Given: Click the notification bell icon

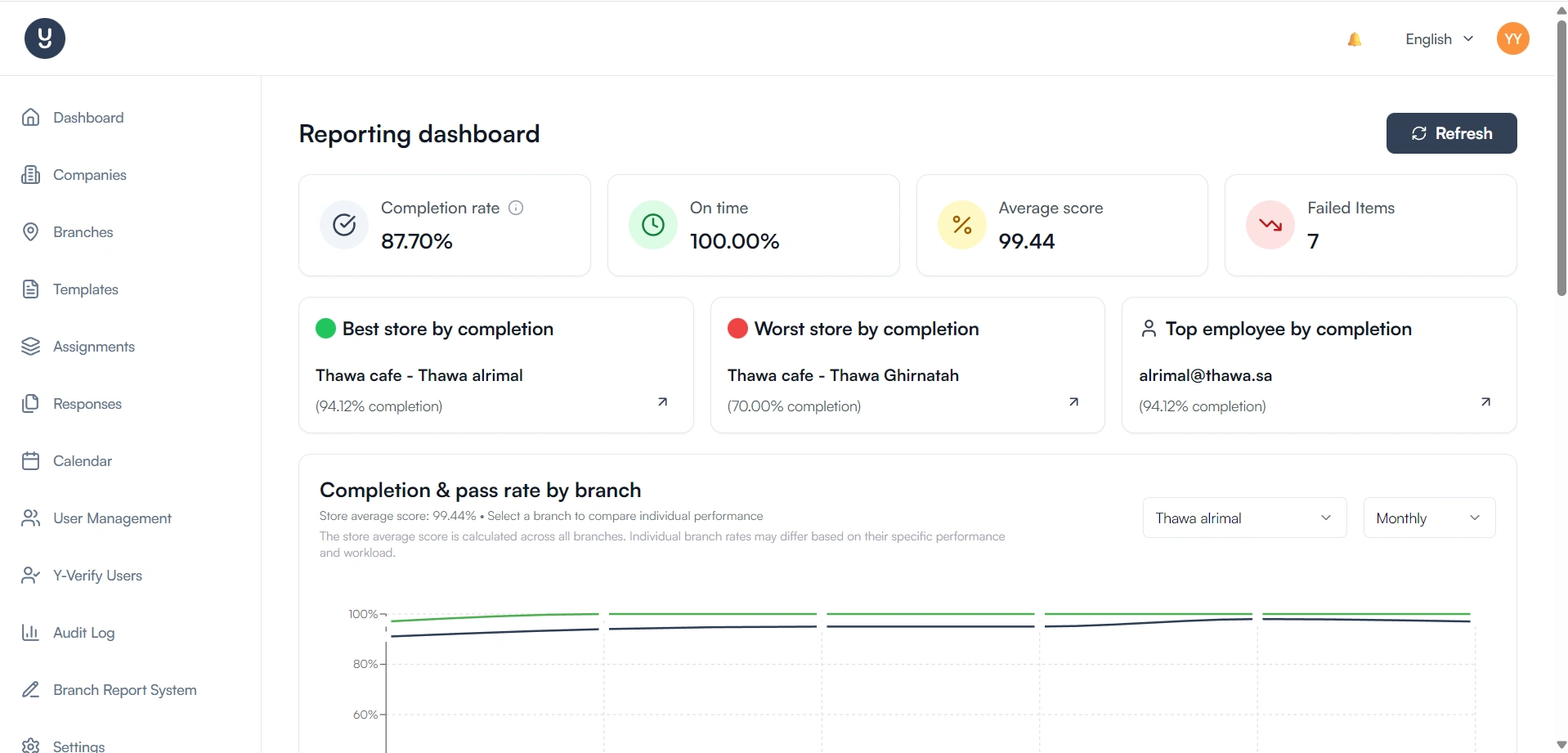Looking at the screenshot, I should tap(1354, 39).
